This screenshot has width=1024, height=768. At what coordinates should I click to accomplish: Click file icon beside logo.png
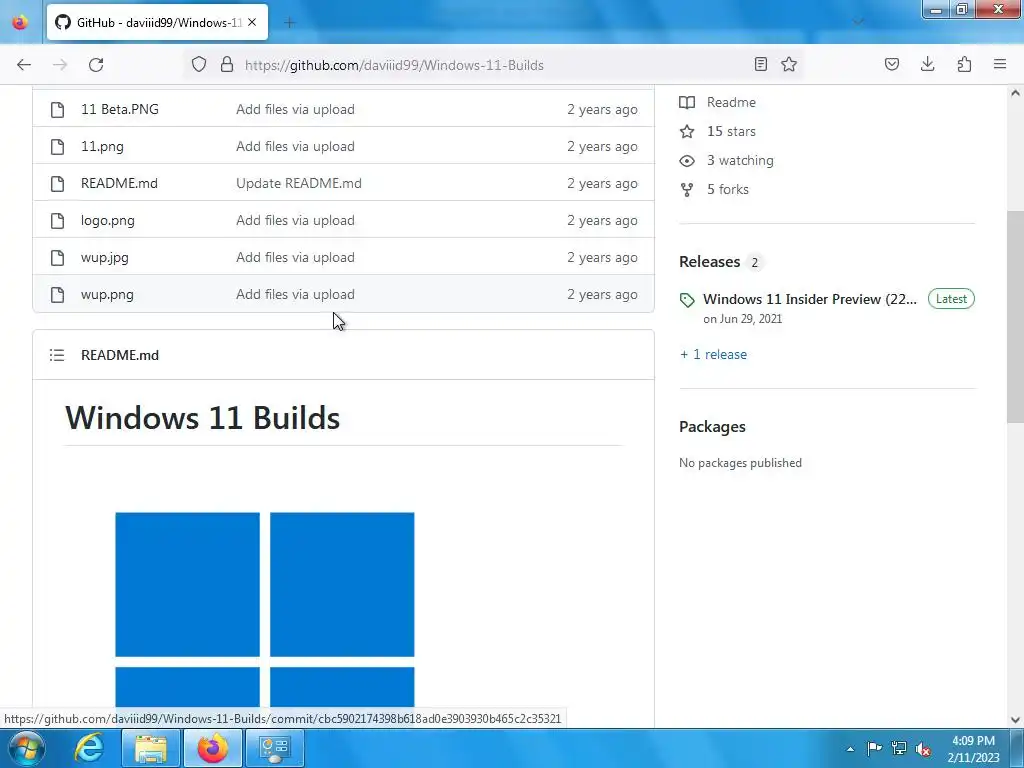pyautogui.click(x=57, y=221)
